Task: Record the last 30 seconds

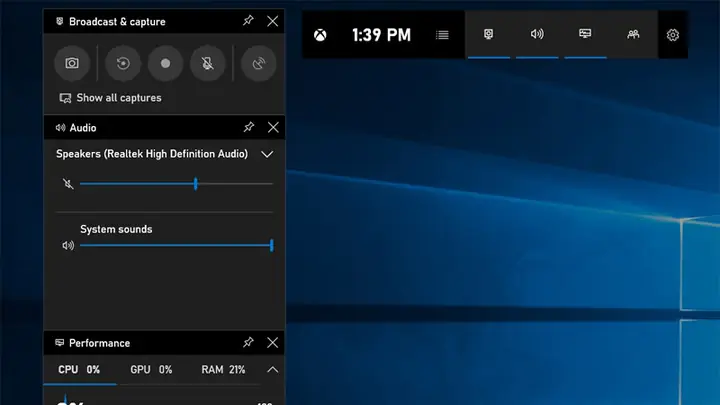Action: (123, 63)
